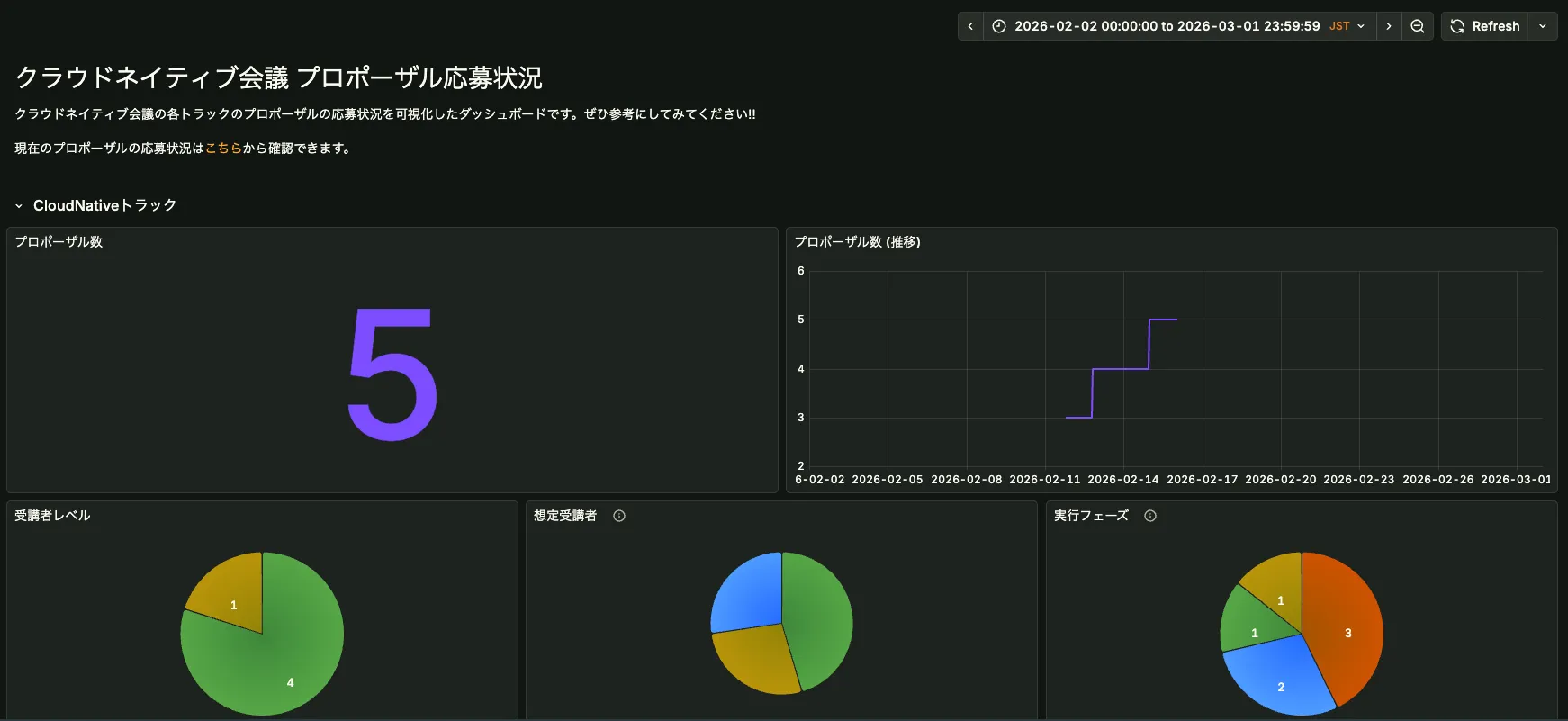Viewport: 1568px width, 721px height.
Task: Show info tooltip for 実行フェーズ panel
Action: pyautogui.click(x=1150, y=516)
